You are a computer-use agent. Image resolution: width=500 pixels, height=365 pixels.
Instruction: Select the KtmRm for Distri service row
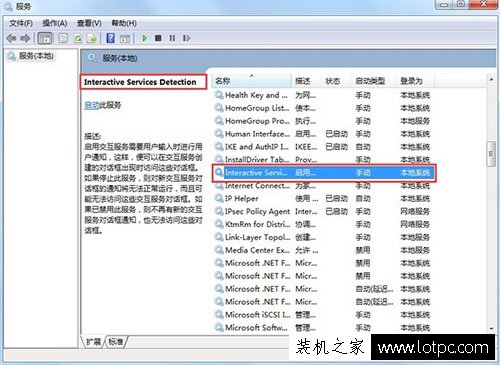click(x=323, y=224)
